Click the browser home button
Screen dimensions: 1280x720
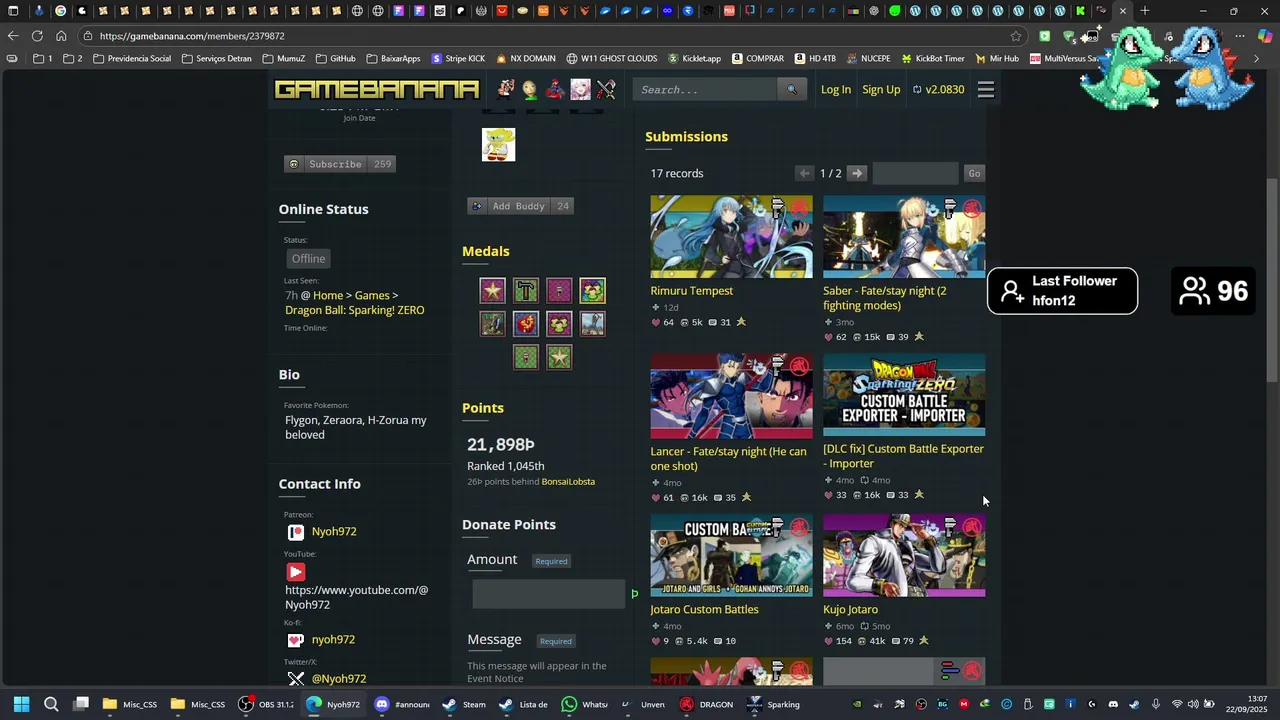point(61,36)
